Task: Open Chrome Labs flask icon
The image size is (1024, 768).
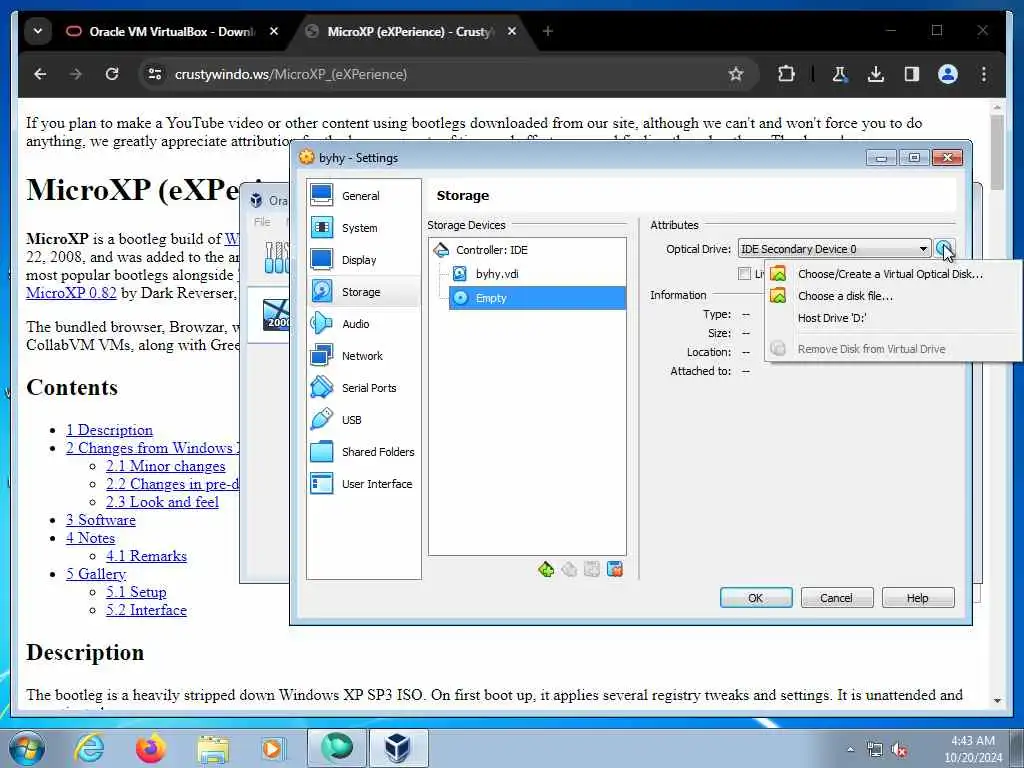Action: [x=840, y=74]
